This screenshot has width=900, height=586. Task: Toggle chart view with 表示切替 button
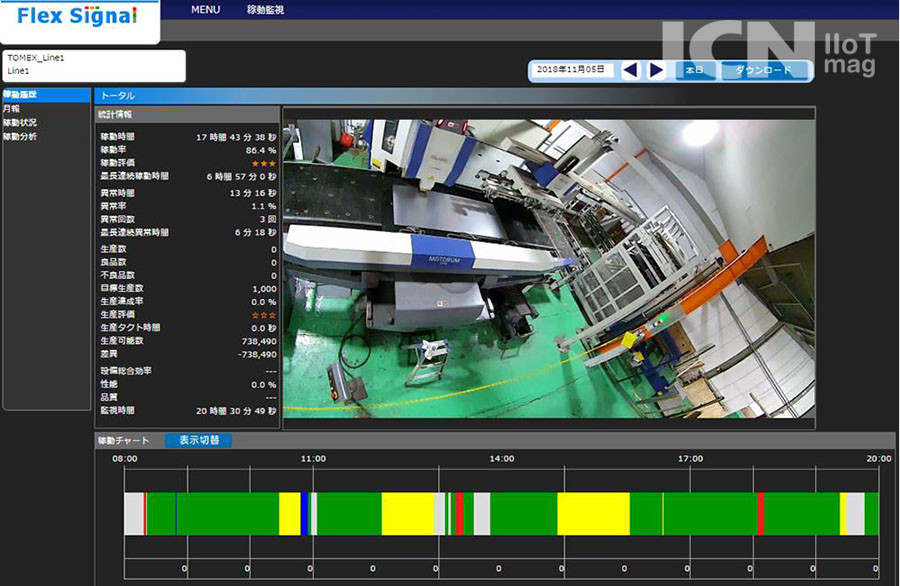tap(198, 440)
